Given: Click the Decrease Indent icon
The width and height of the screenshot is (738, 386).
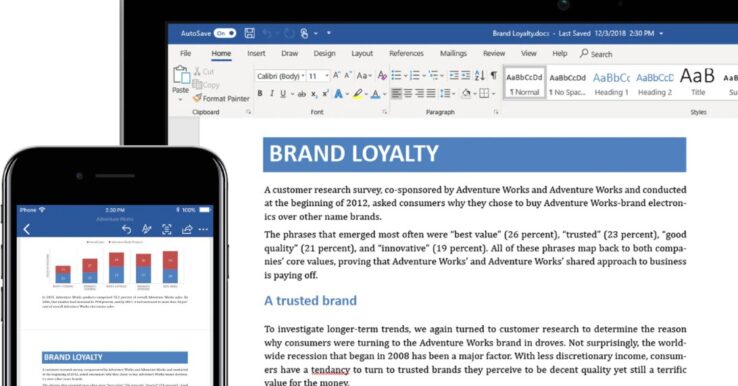Looking at the screenshot, I should point(454,75).
